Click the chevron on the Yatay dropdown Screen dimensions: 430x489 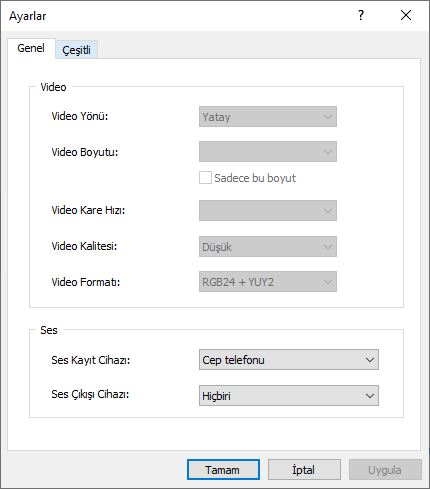(x=328, y=117)
